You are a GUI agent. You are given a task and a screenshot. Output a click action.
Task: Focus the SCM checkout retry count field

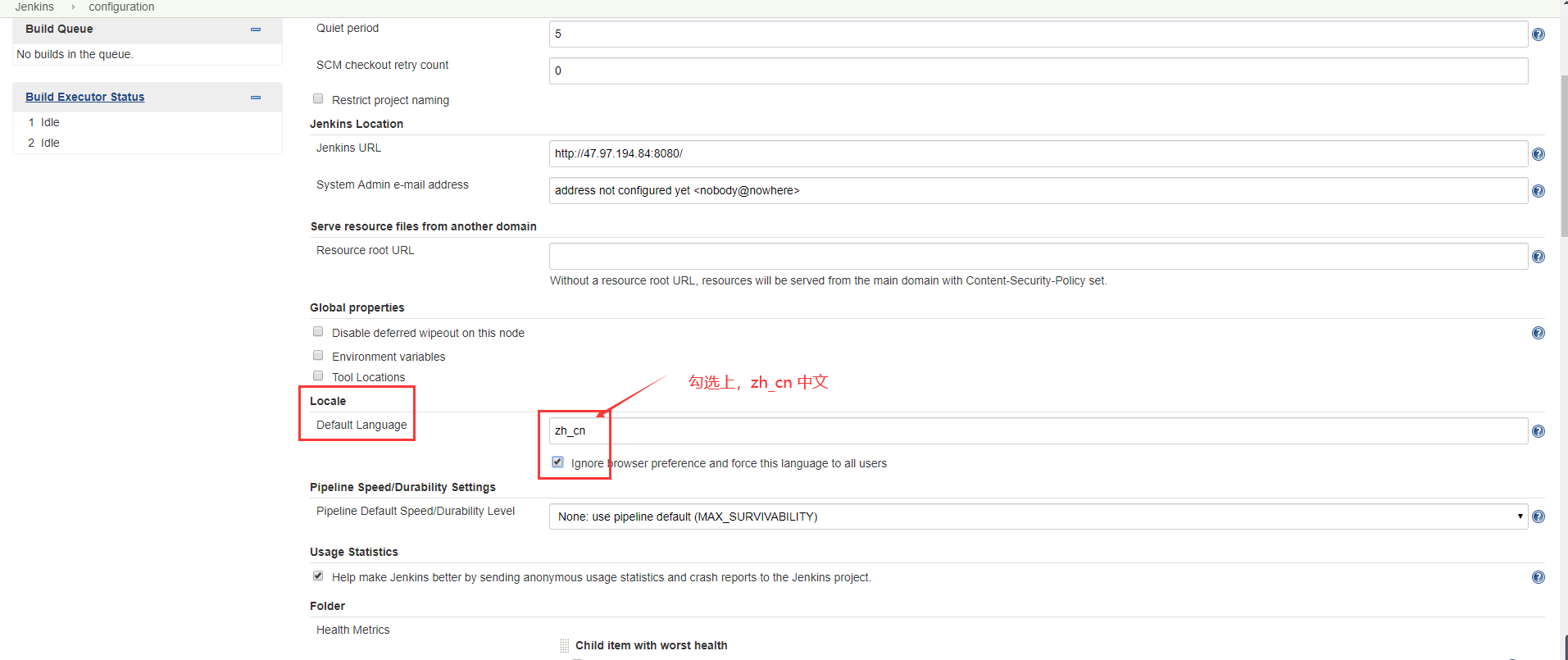[x=1039, y=71]
